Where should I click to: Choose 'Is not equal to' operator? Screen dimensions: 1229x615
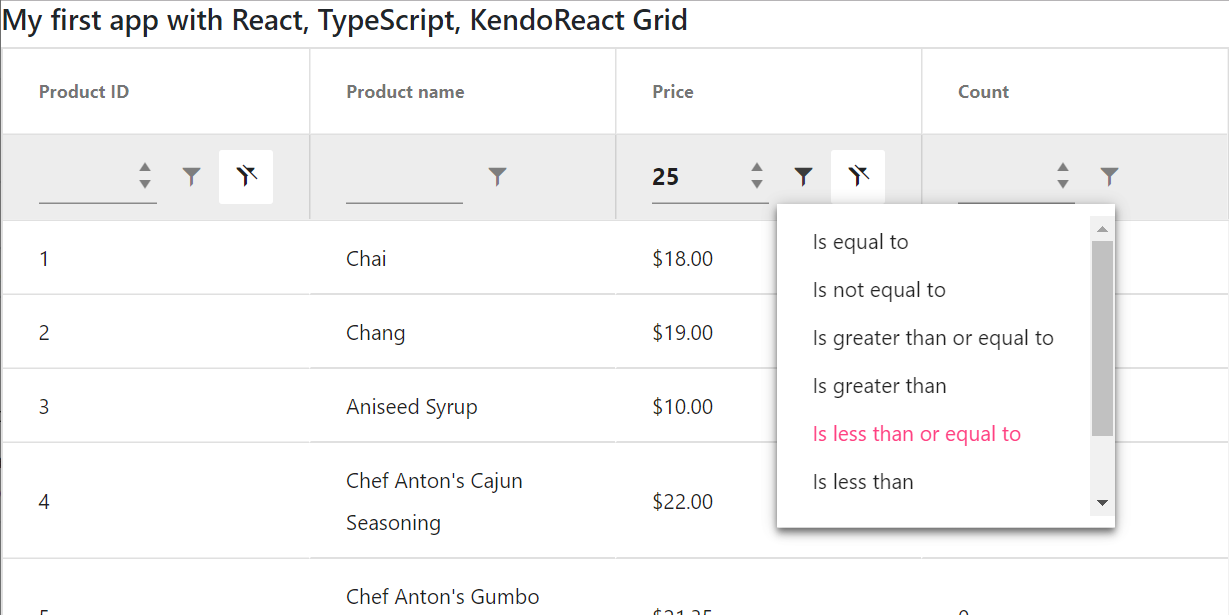pyautogui.click(x=879, y=289)
